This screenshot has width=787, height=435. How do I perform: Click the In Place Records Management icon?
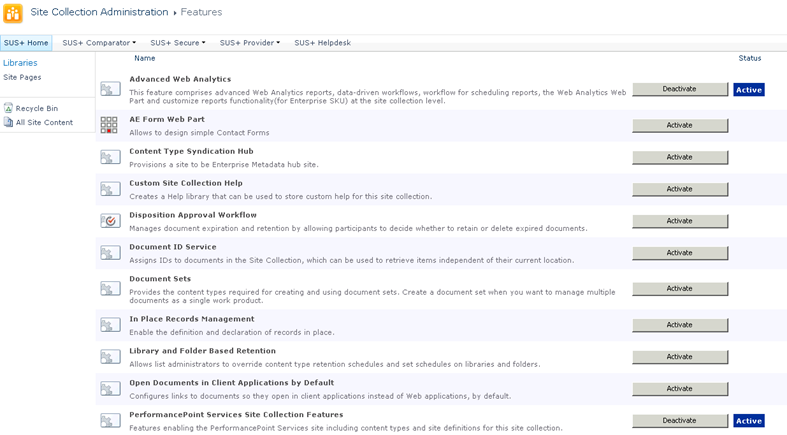(x=110, y=325)
